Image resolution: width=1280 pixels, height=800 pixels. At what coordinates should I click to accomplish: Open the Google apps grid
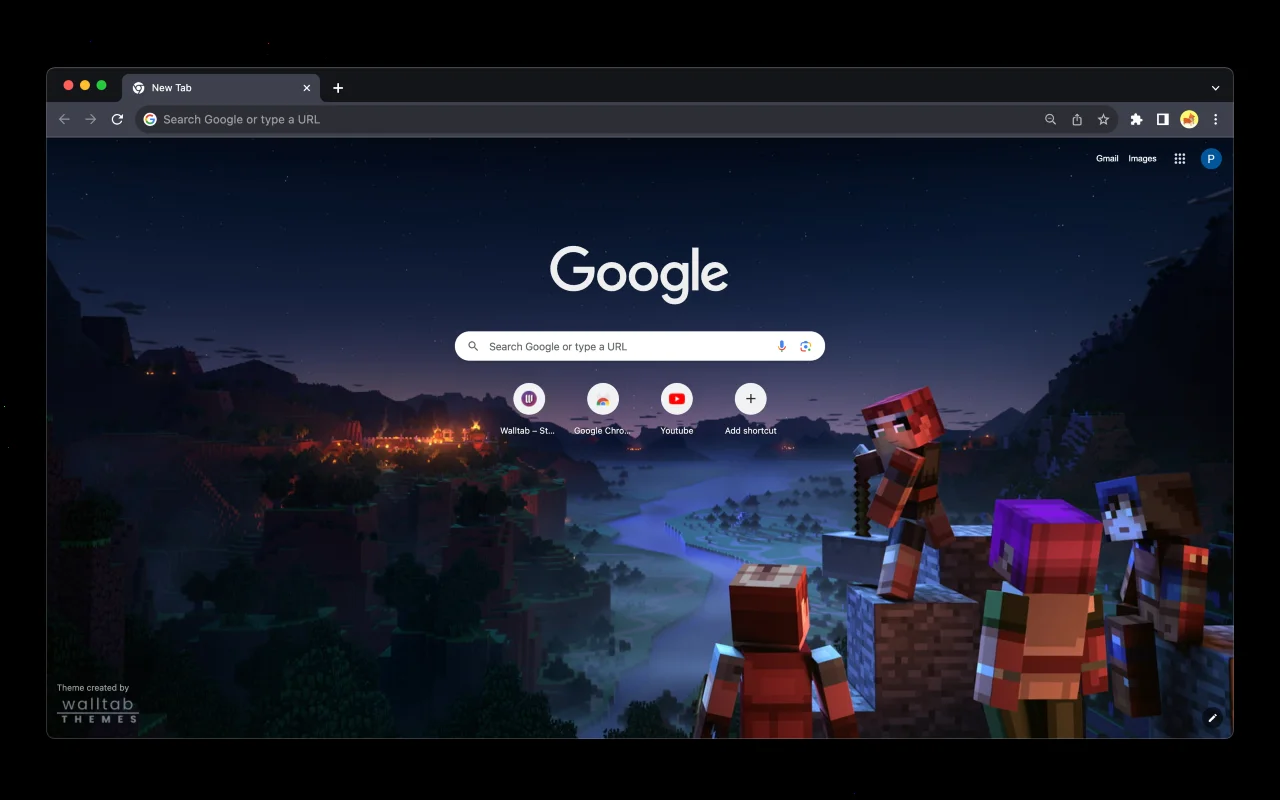point(1180,159)
